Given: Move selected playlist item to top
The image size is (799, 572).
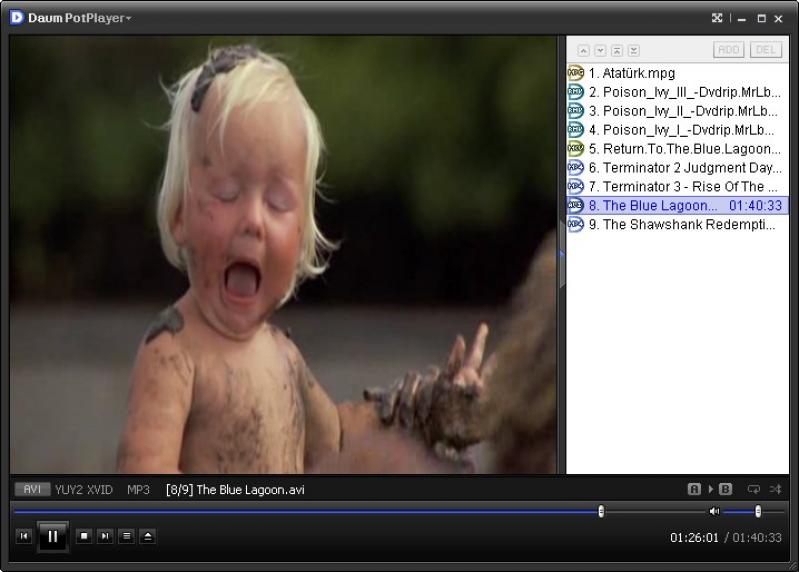Looking at the screenshot, I should pyautogui.click(x=617, y=50).
